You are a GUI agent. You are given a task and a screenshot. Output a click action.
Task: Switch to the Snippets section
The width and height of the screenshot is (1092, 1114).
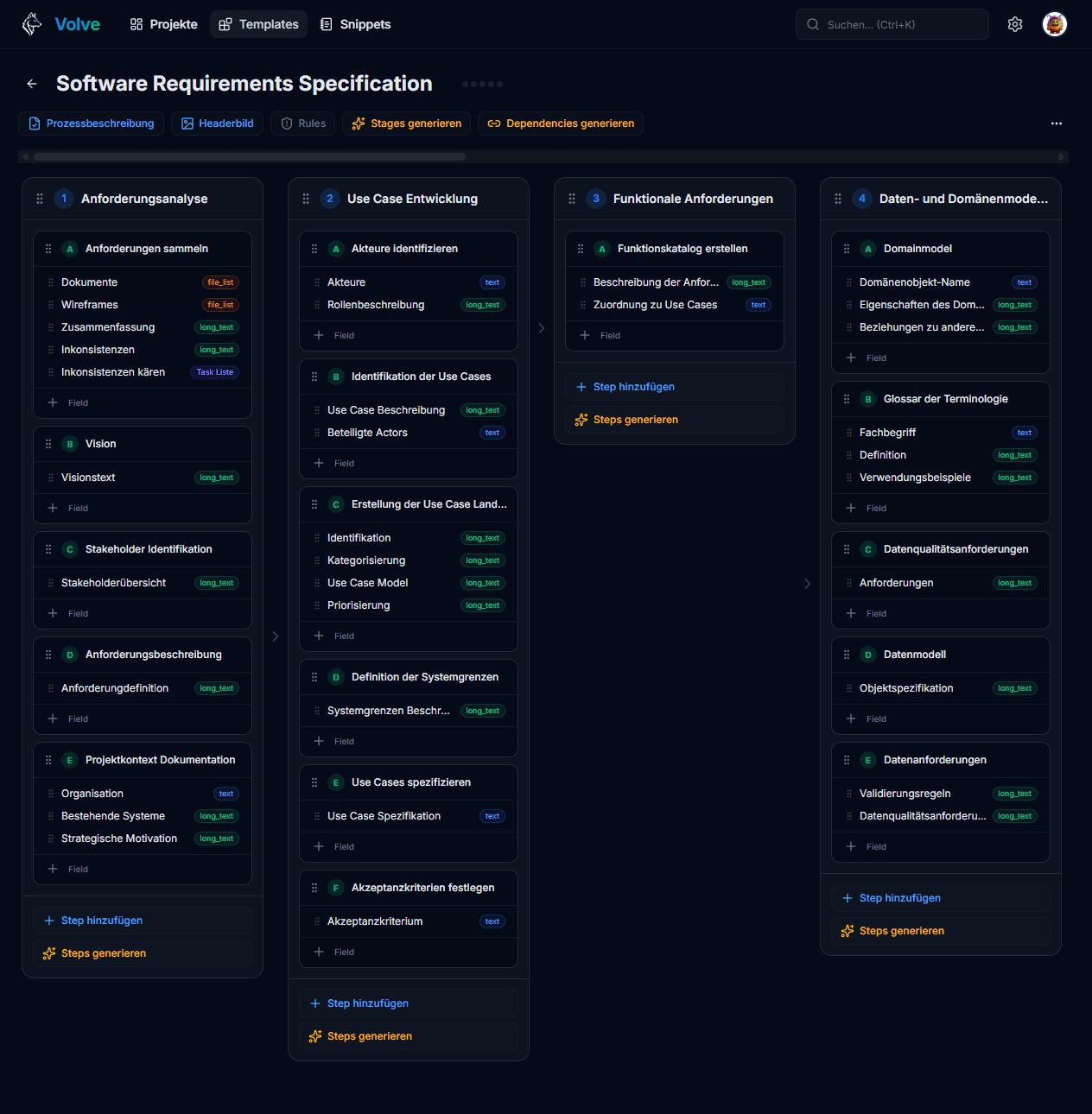355,24
